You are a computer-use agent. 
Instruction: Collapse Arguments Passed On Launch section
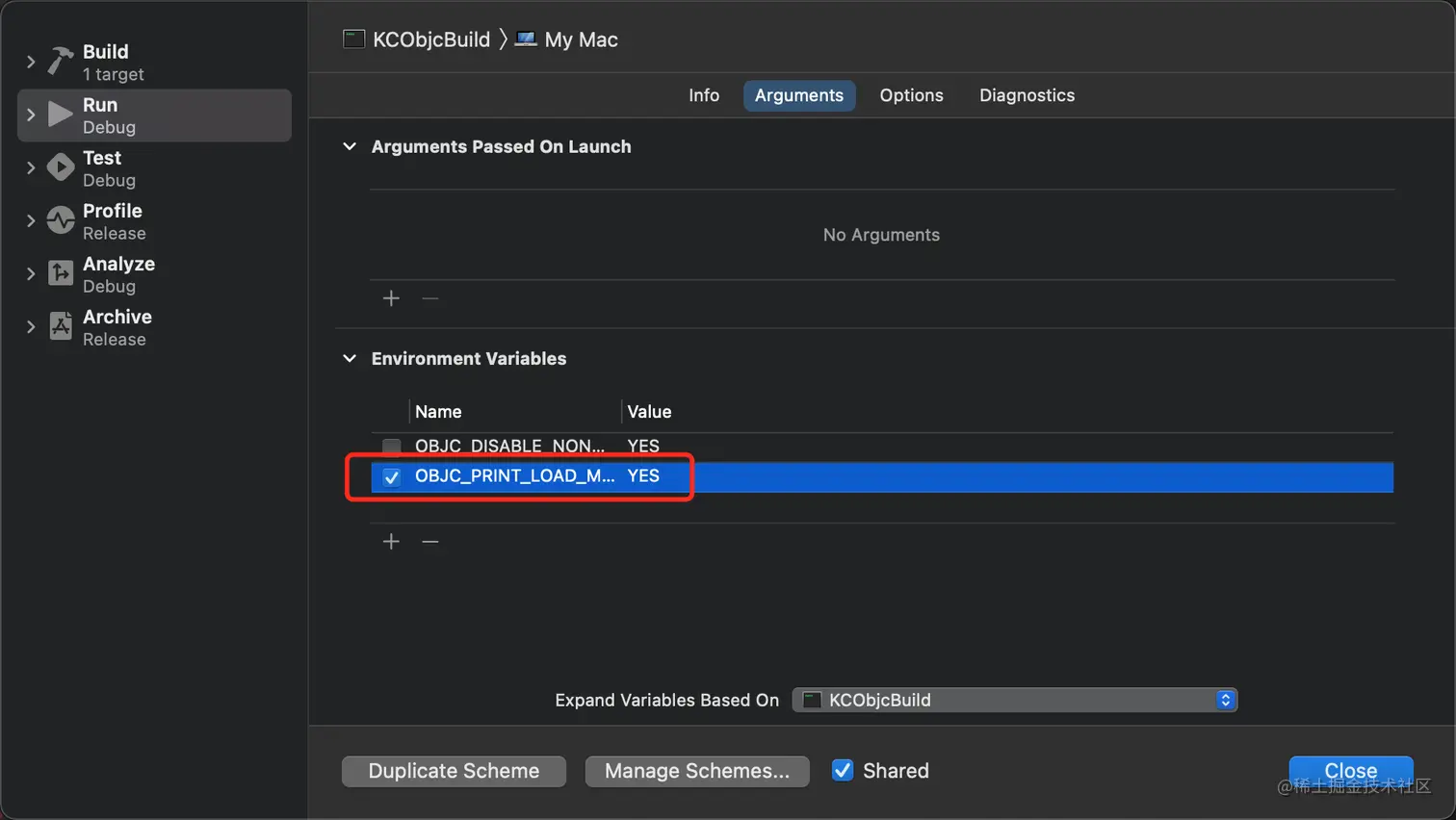coord(350,146)
